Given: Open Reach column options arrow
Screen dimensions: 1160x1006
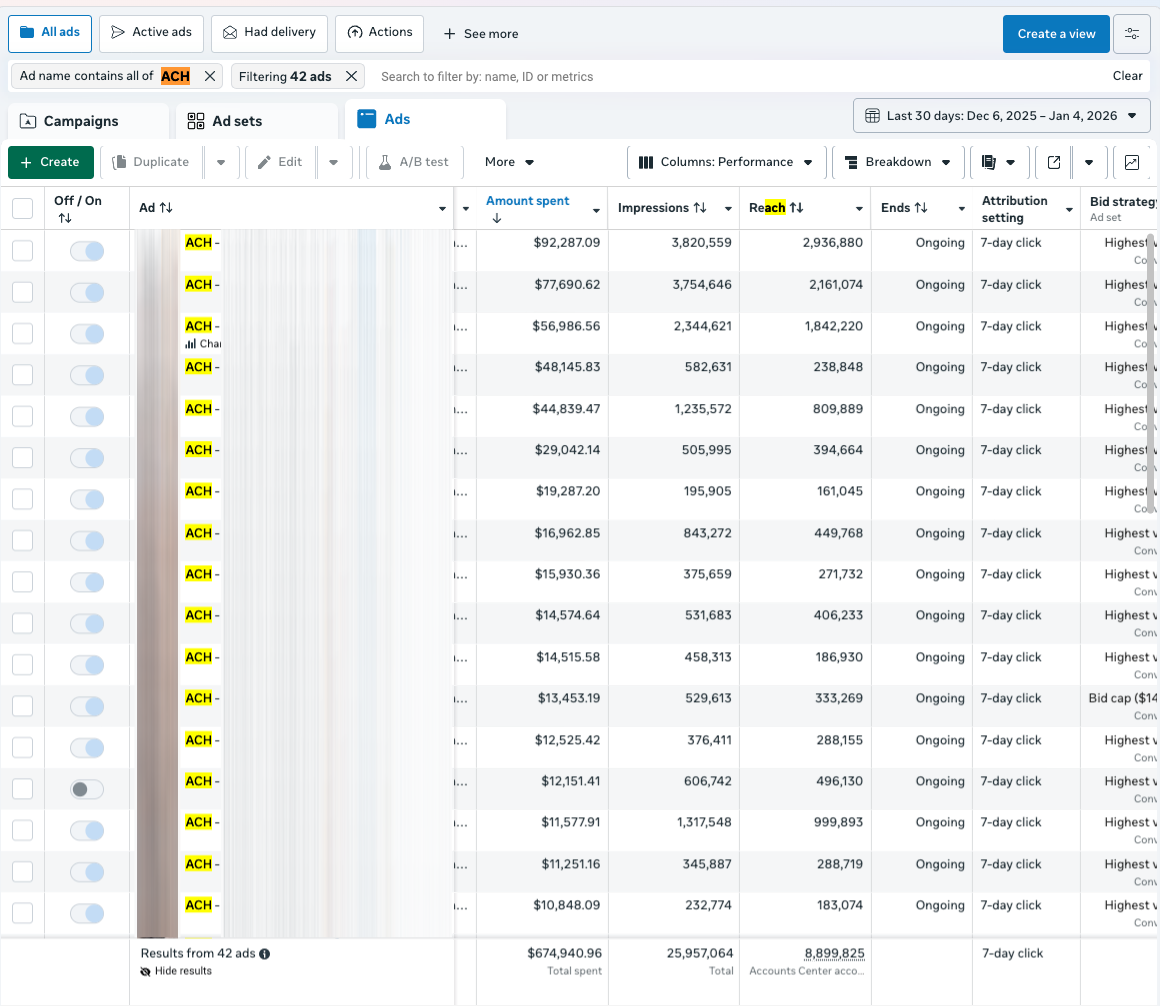Looking at the screenshot, I should point(859,209).
